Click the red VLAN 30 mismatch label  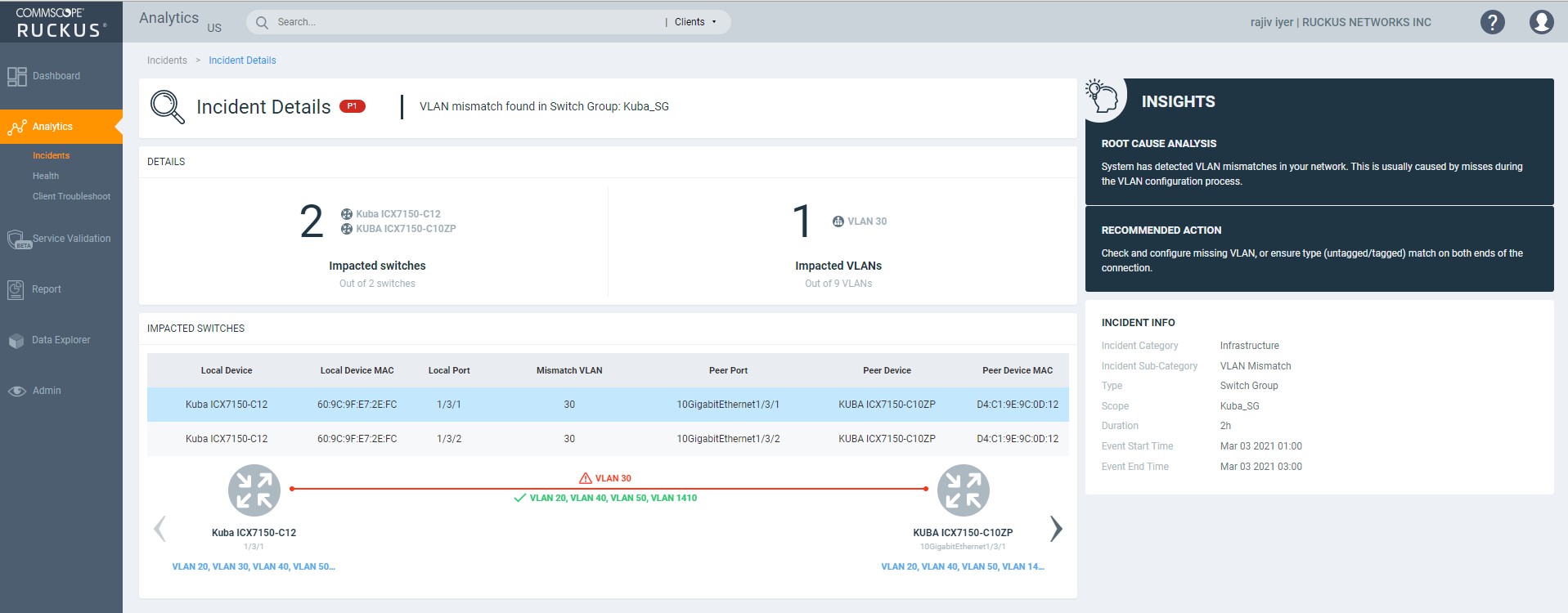tap(613, 478)
